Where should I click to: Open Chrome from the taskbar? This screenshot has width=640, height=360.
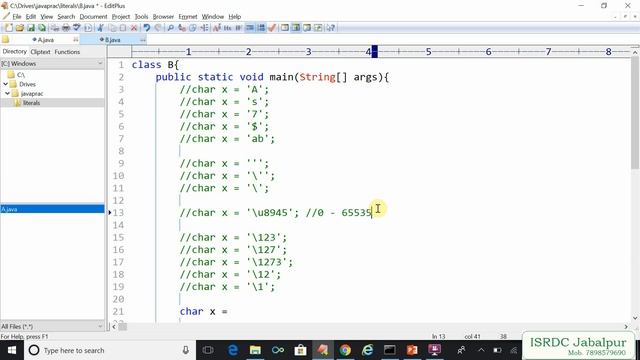(x=345, y=350)
